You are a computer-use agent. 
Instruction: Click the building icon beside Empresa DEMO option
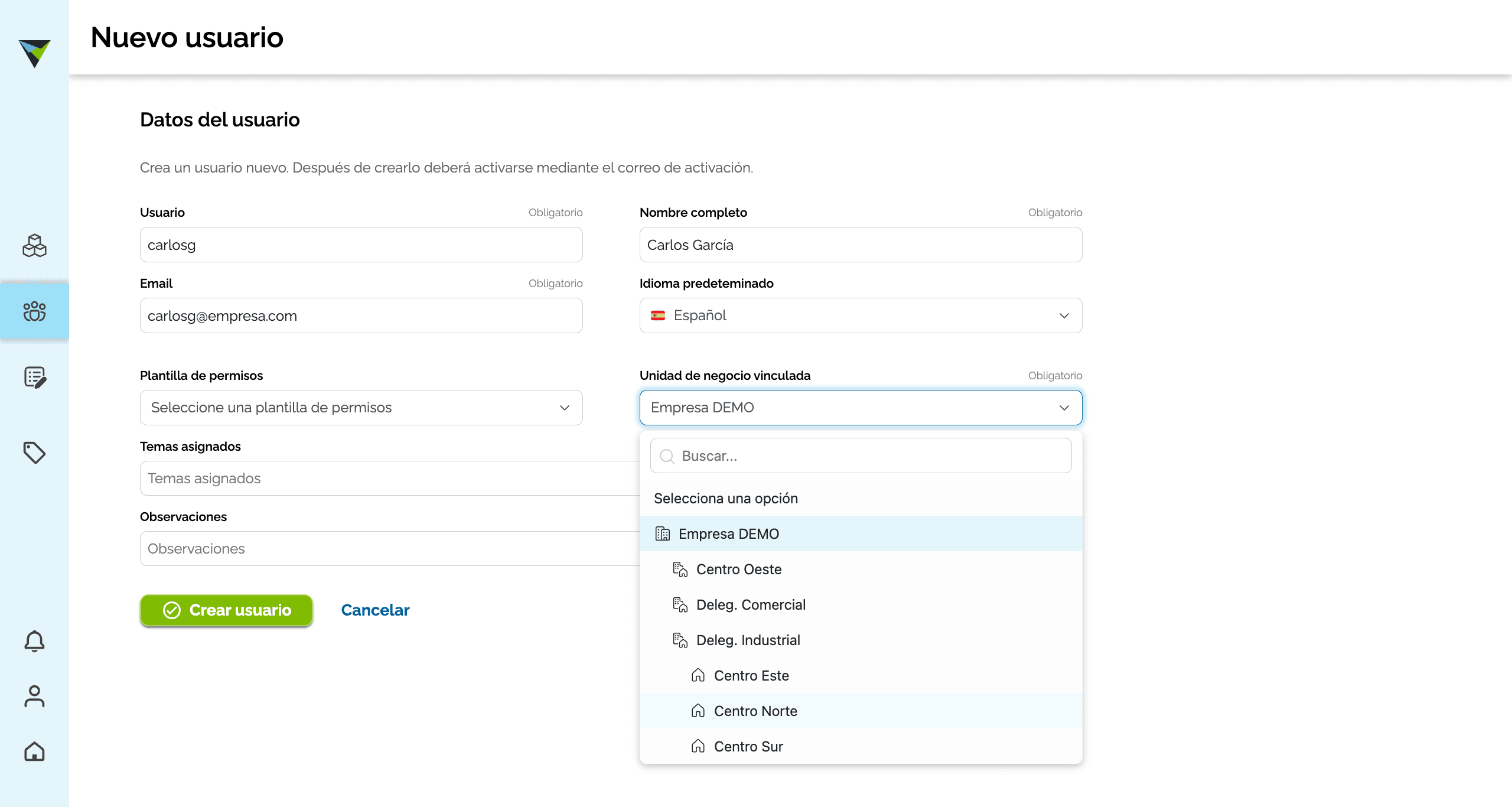coord(663,533)
